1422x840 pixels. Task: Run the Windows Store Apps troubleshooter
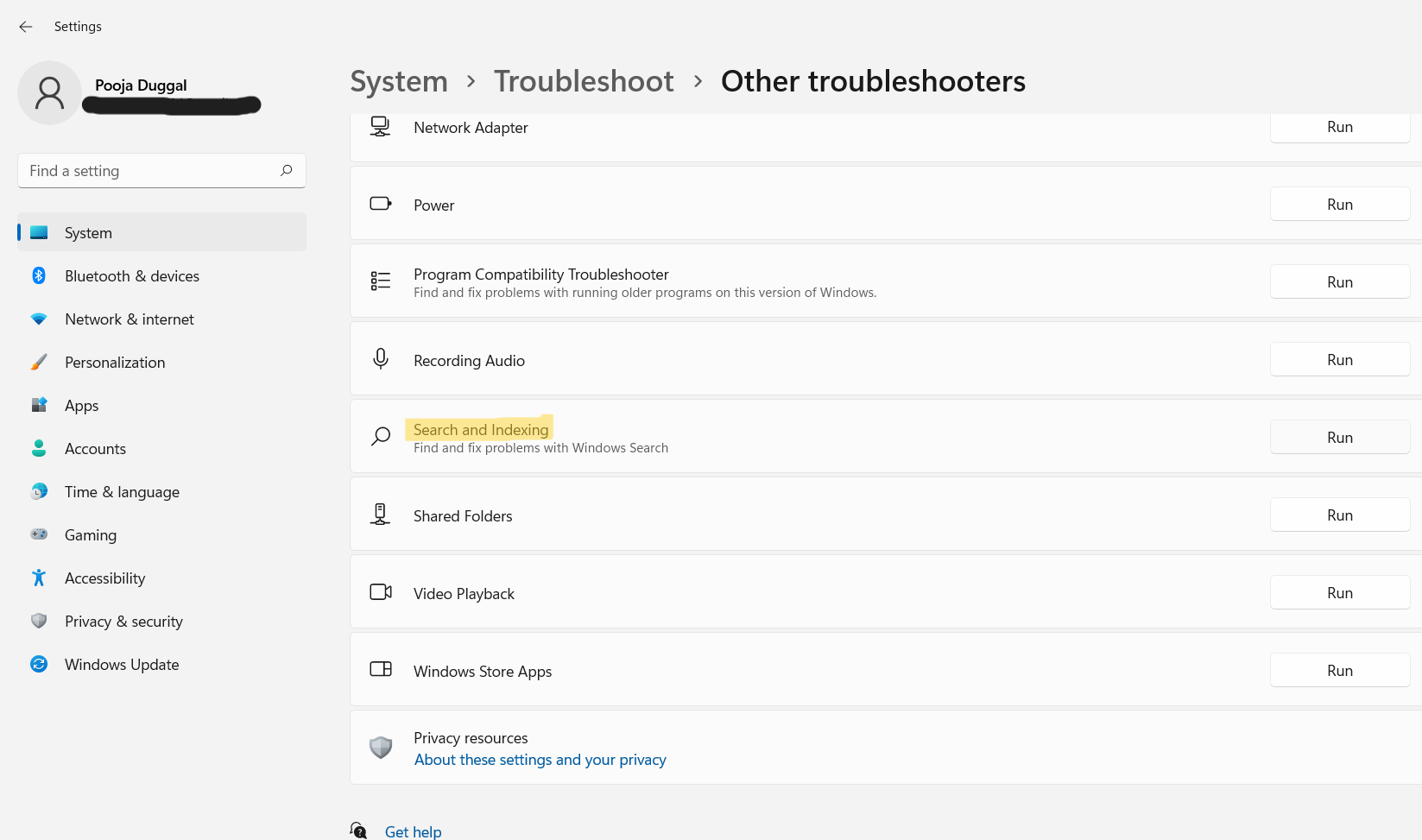[1339, 671]
